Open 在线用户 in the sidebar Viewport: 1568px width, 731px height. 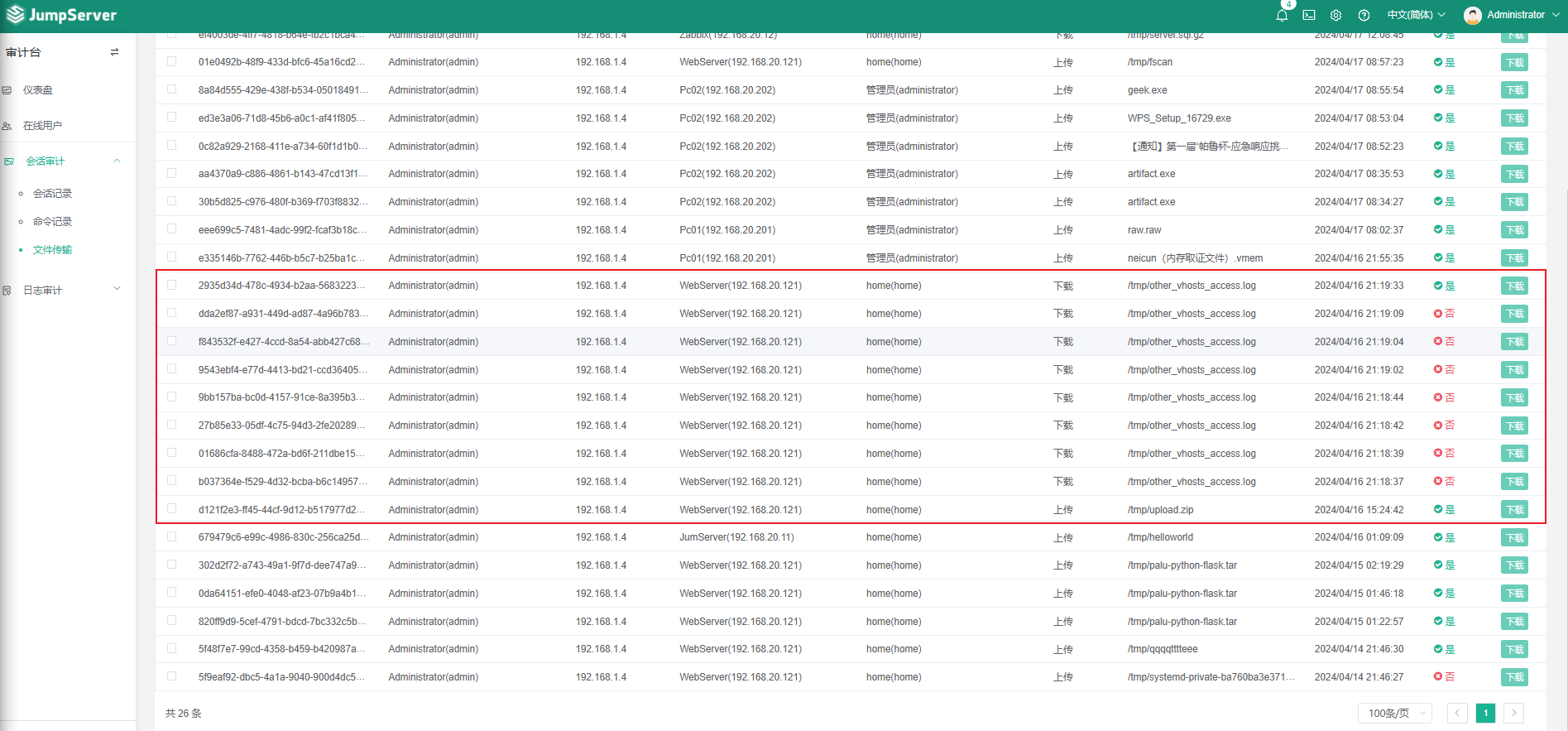pyautogui.click(x=43, y=126)
